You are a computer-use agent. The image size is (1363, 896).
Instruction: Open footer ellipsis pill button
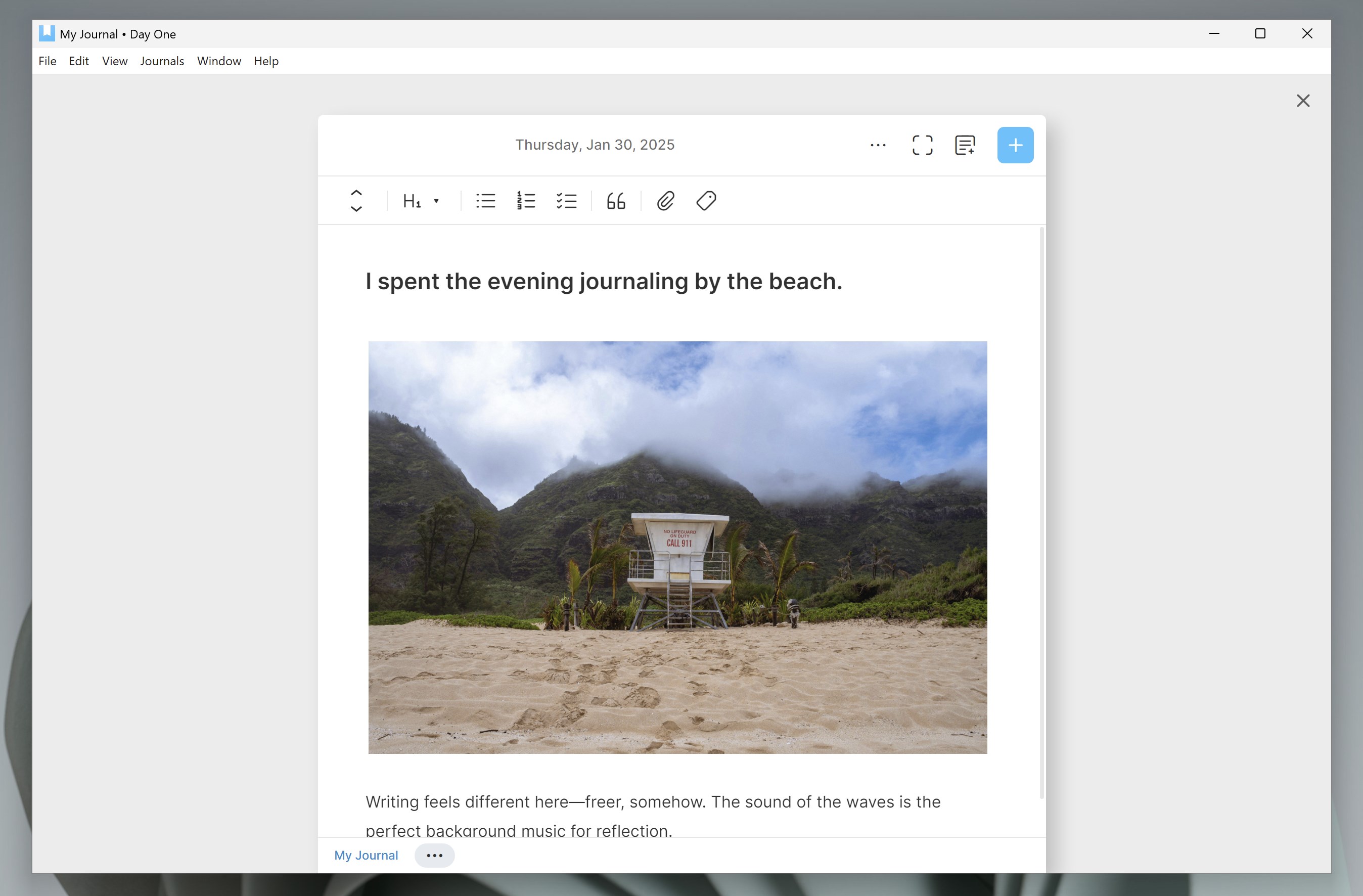[435, 856]
